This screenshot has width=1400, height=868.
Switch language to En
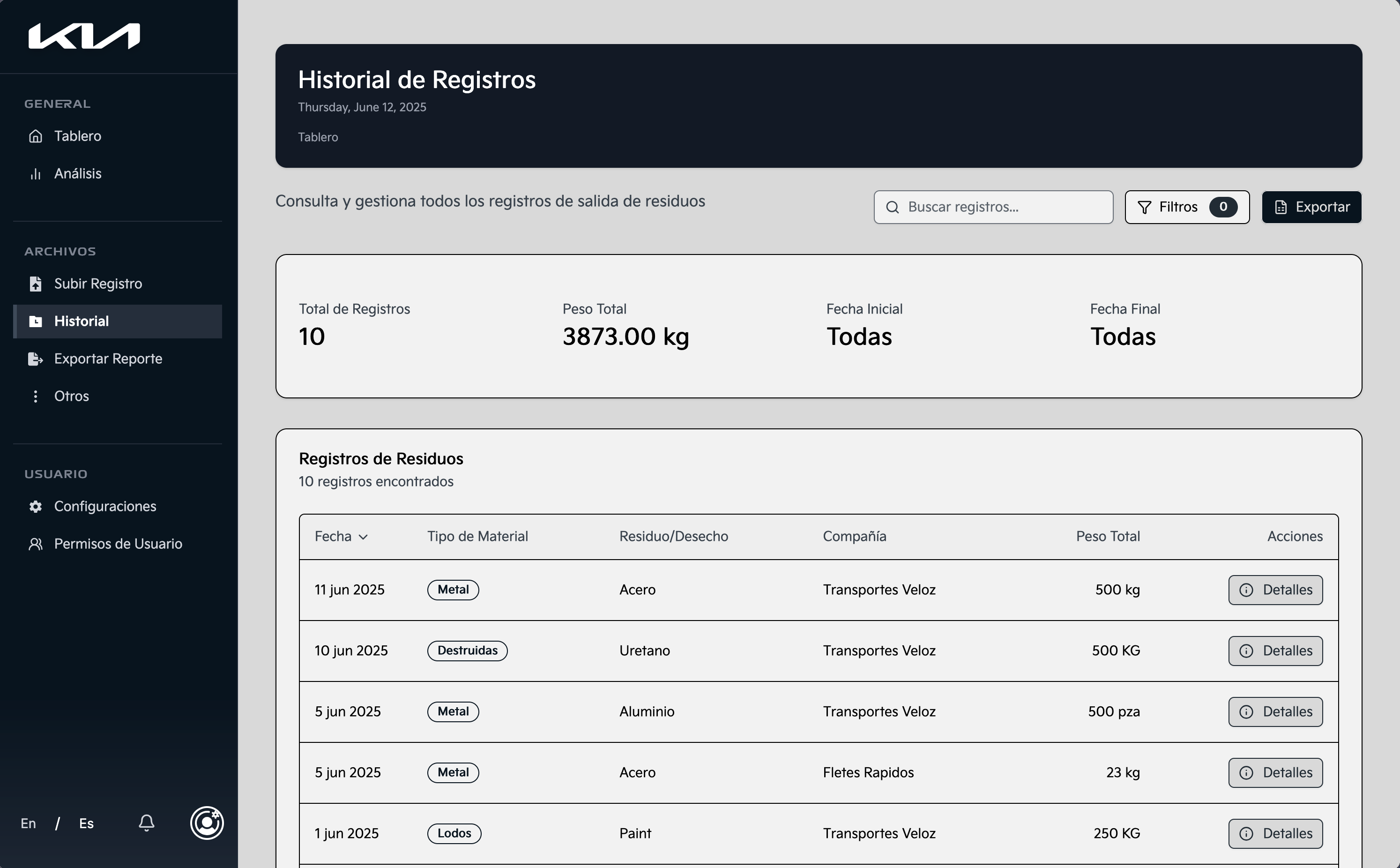pos(28,823)
